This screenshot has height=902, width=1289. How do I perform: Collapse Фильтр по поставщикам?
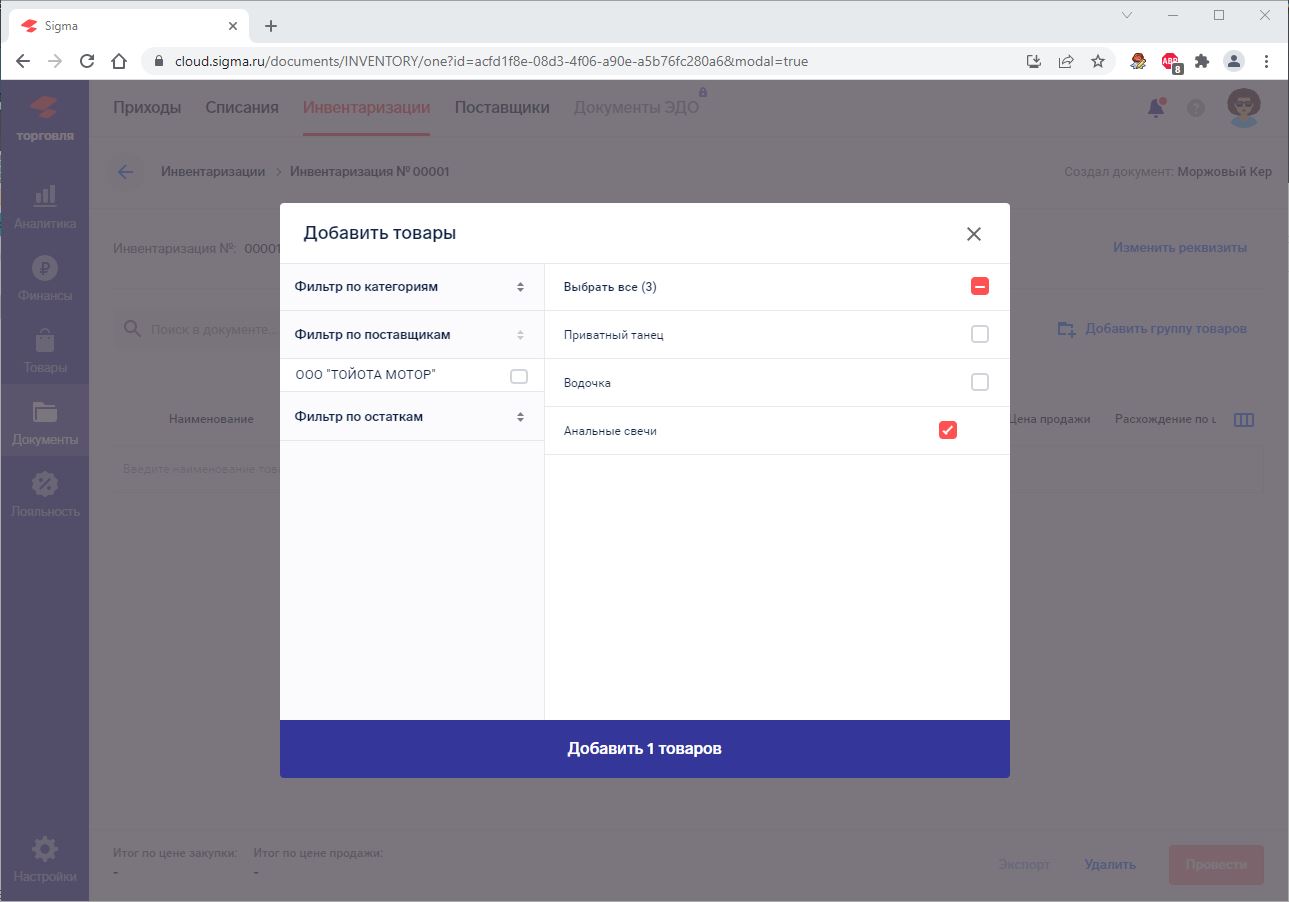pyautogui.click(x=410, y=335)
